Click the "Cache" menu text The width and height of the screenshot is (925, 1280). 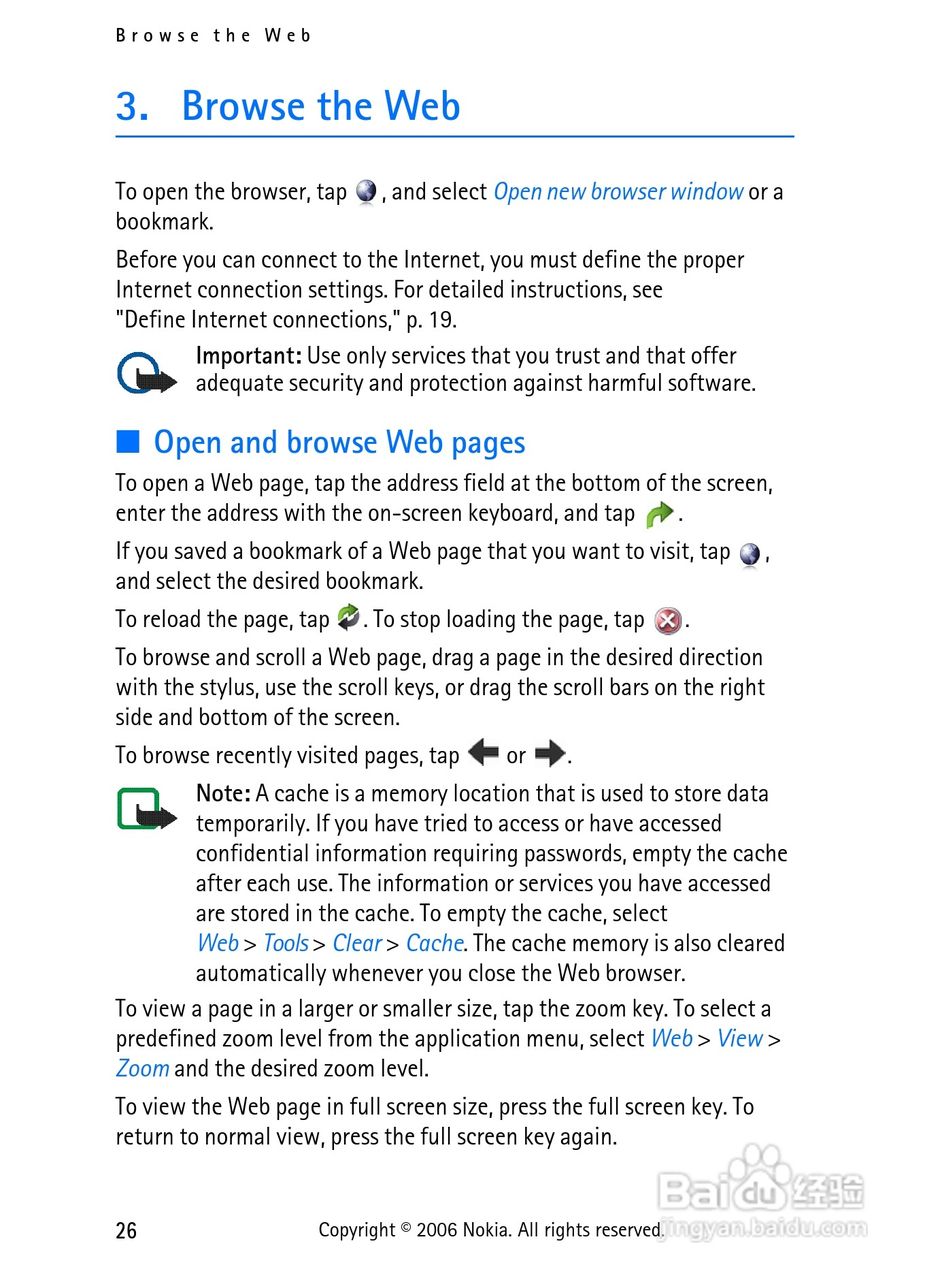[434, 943]
